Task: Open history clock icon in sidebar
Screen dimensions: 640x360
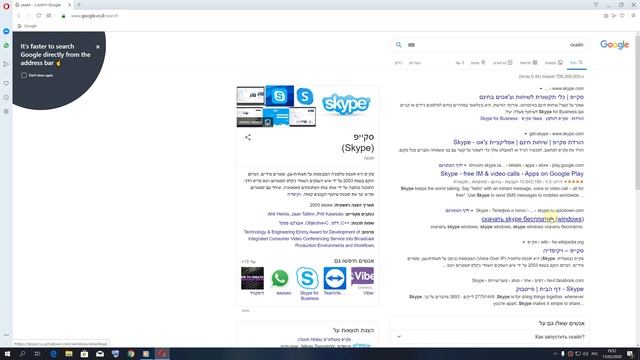Action: [x=6, y=97]
